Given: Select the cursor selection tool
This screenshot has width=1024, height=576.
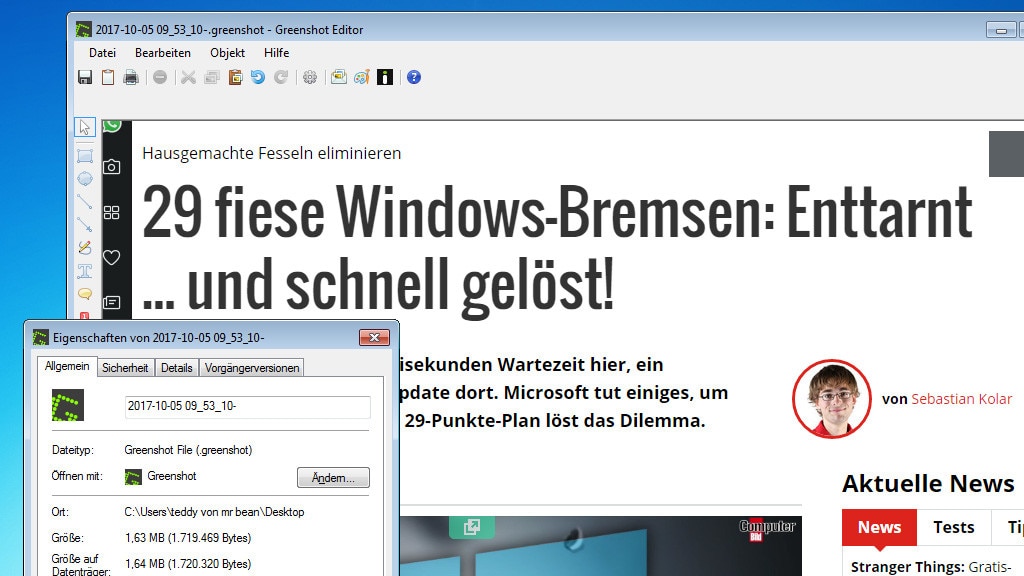Looking at the screenshot, I should pos(85,127).
